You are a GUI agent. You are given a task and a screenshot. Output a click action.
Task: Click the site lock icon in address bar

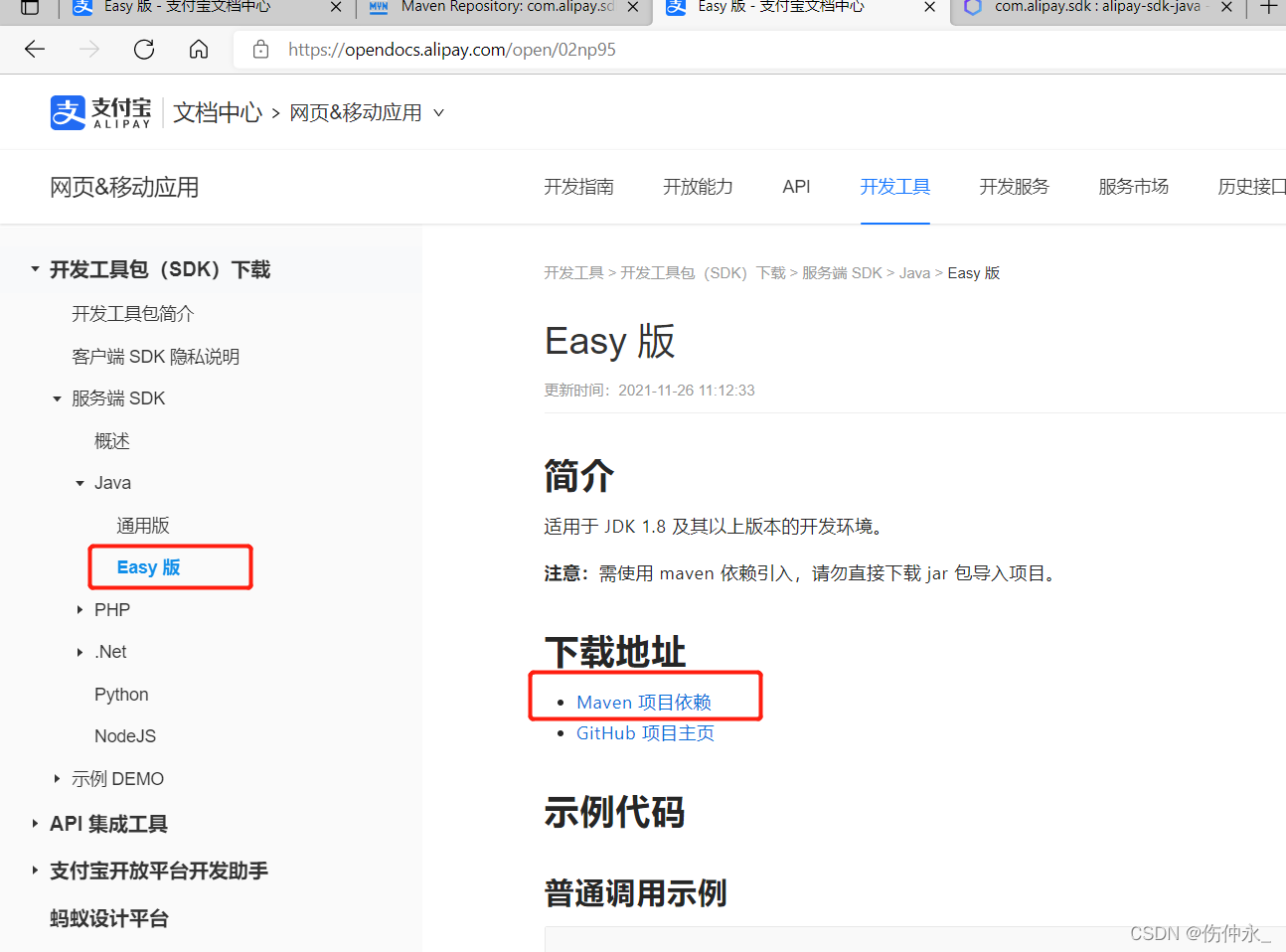coord(260,50)
